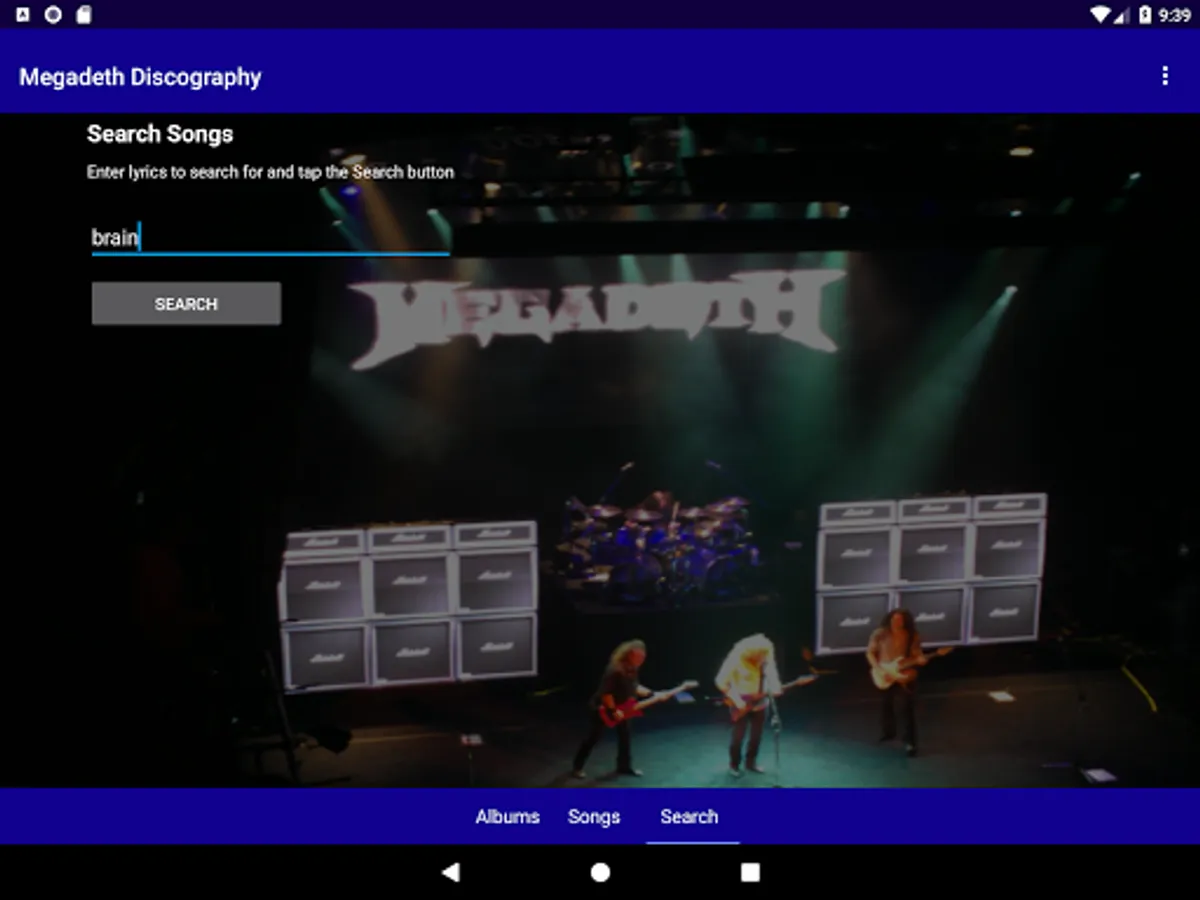Image resolution: width=1200 pixels, height=900 pixels.
Task: Click the SEARCH button
Action: 186,303
